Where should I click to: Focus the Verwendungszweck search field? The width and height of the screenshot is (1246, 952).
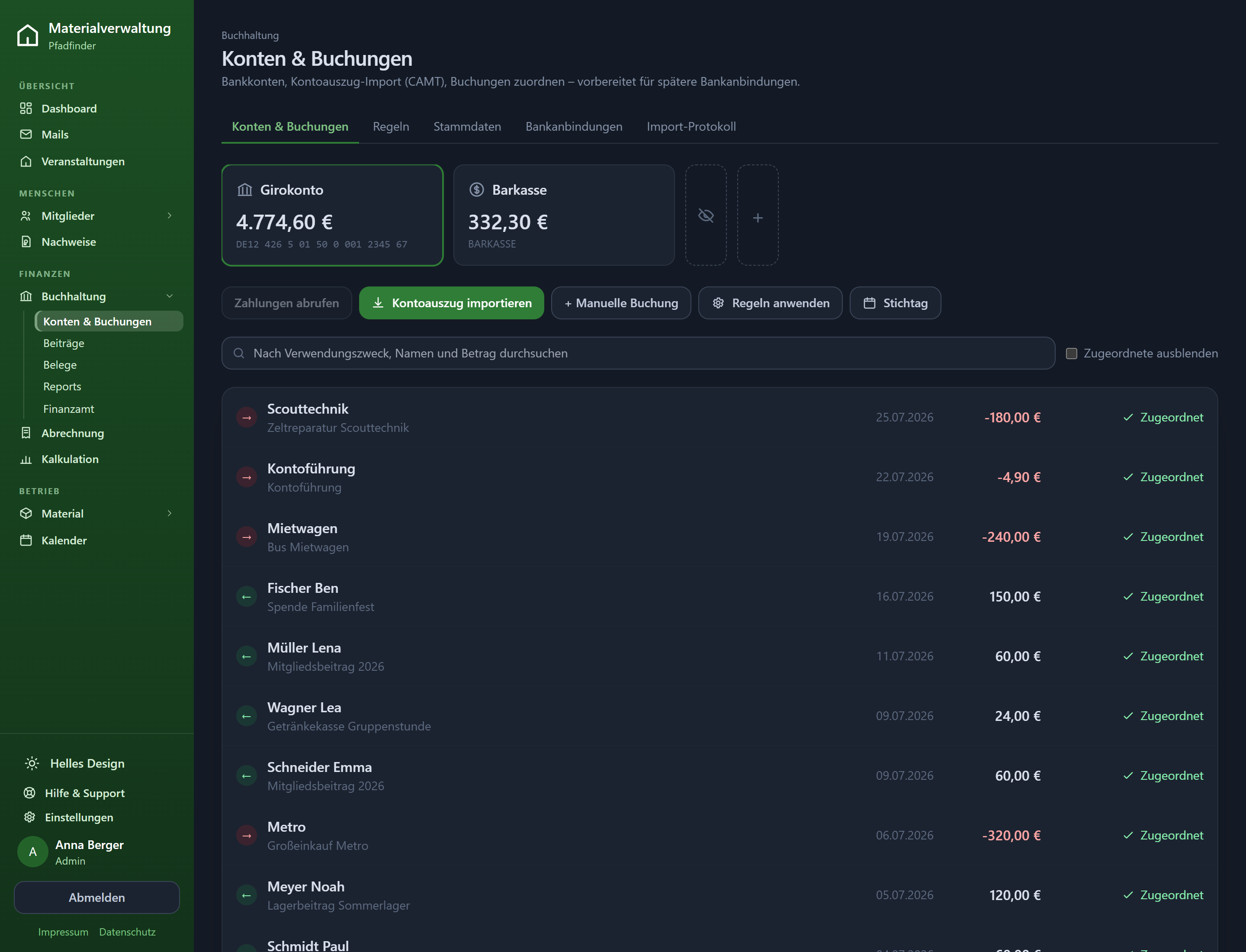pyautogui.click(x=638, y=353)
